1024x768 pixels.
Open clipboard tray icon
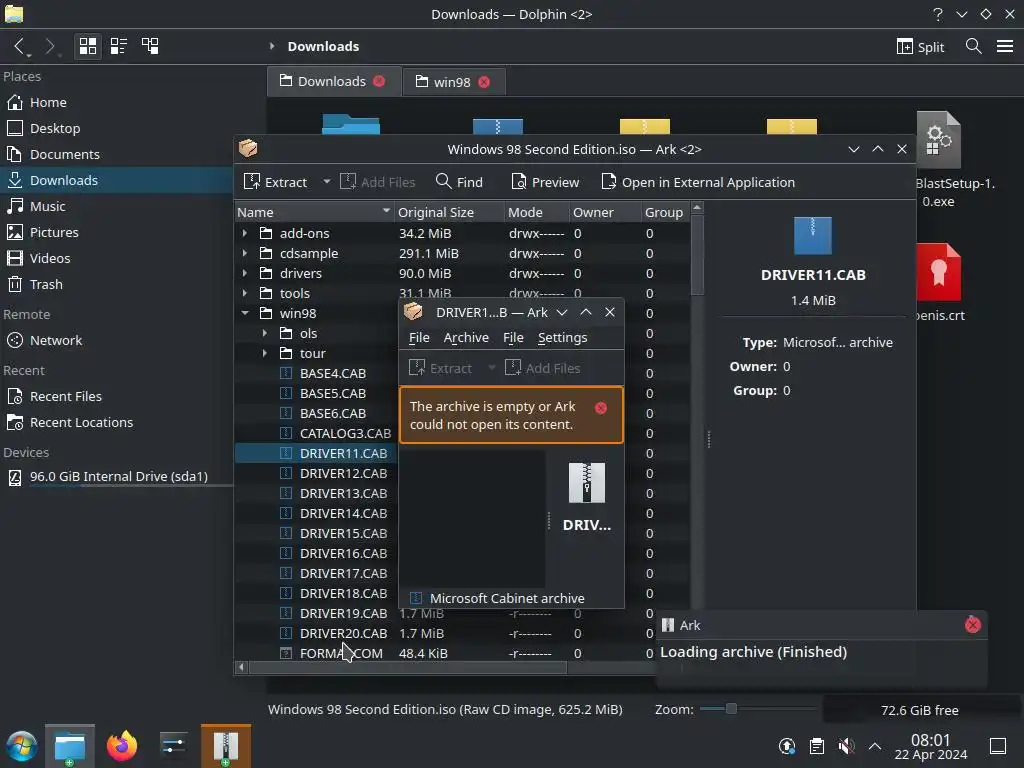(x=817, y=746)
